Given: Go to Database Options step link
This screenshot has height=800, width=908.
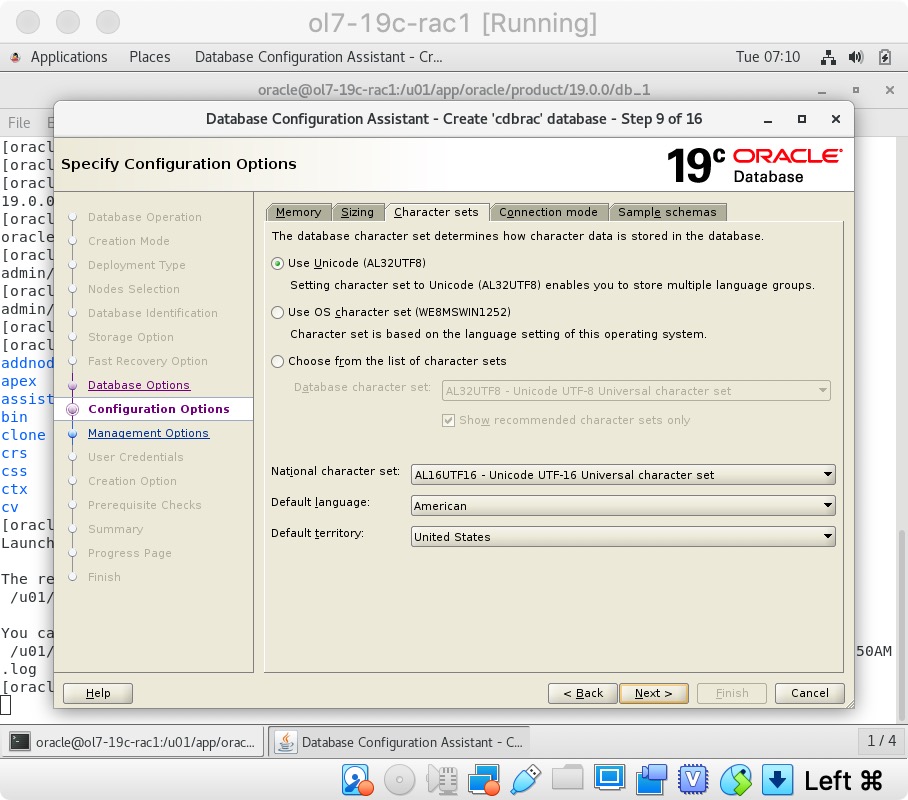Looking at the screenshot, I should pyautogui.click(x=139, y=385).
